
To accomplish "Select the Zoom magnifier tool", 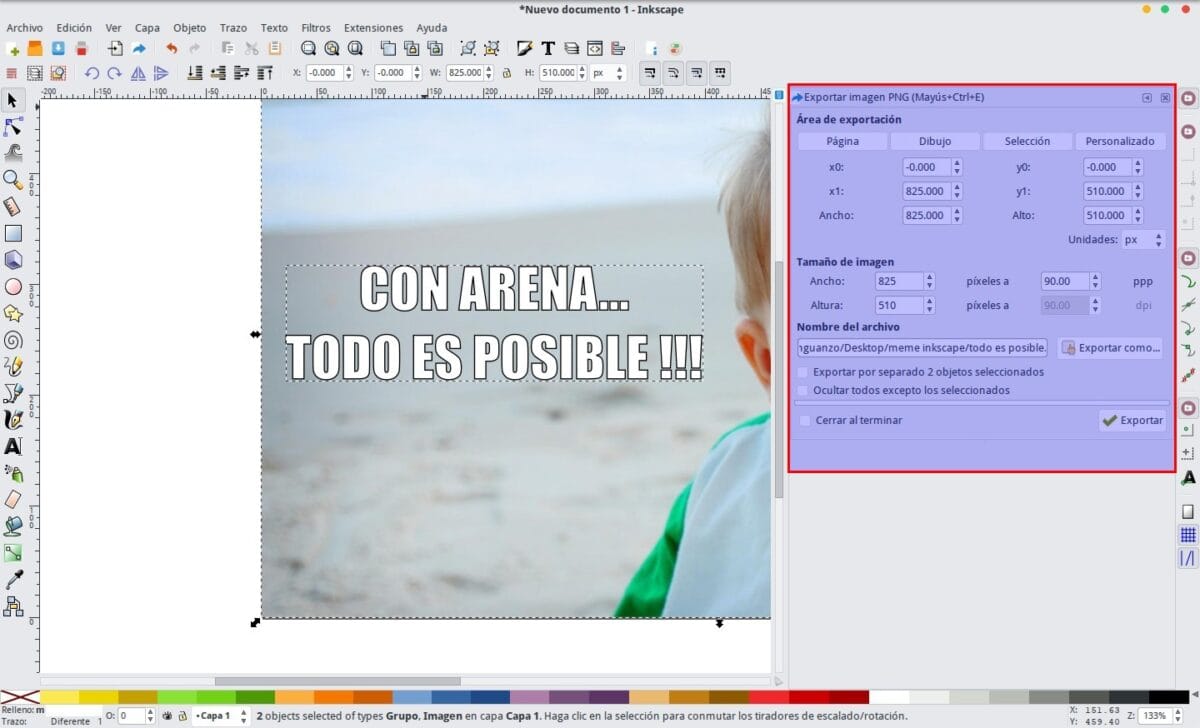I will (x=13, y=180).
